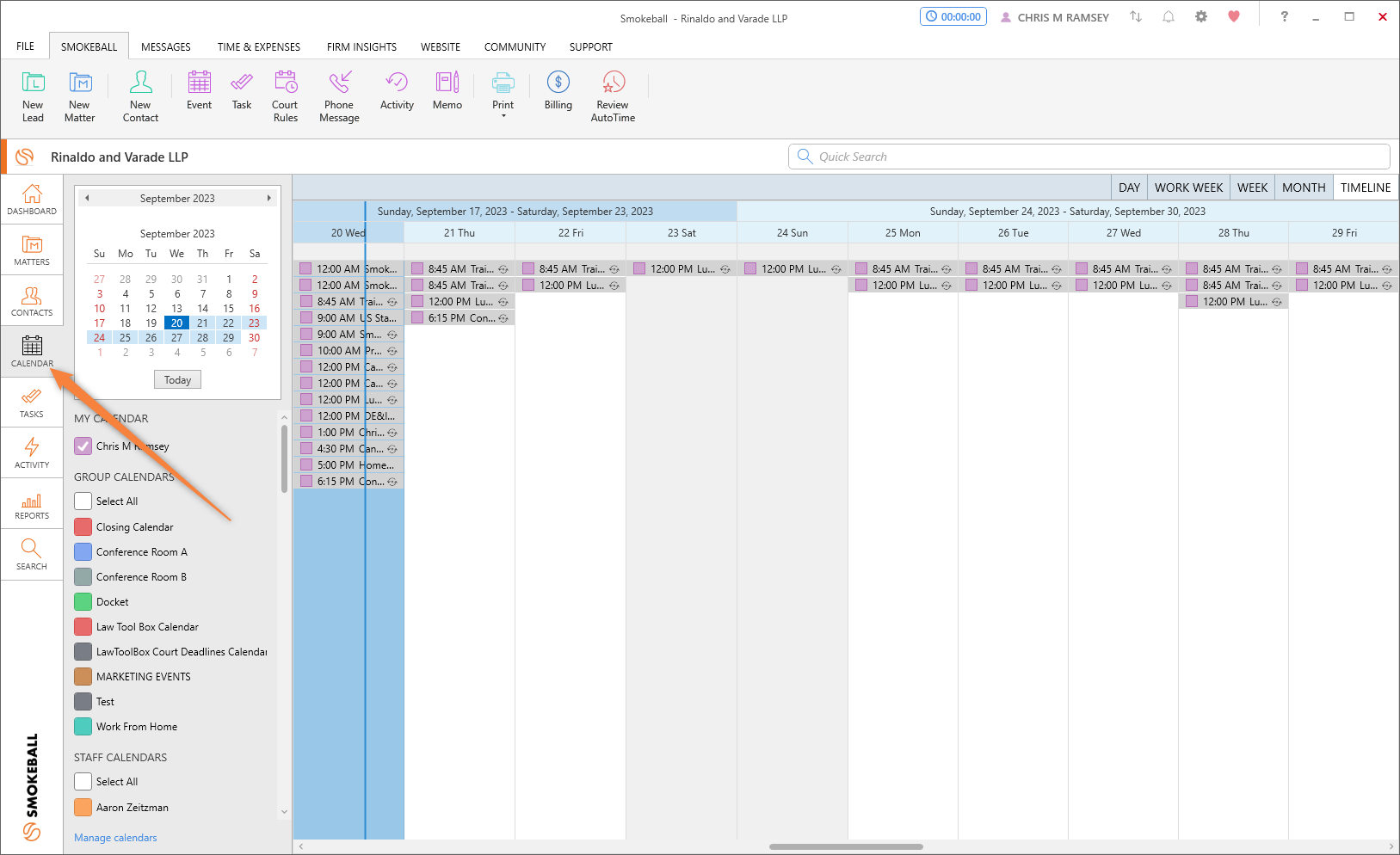Uncheck Chris M Ramsey calendar
Image resolution: width=1400 pixels, height=855 pixels.
click(x=83, y=446)
